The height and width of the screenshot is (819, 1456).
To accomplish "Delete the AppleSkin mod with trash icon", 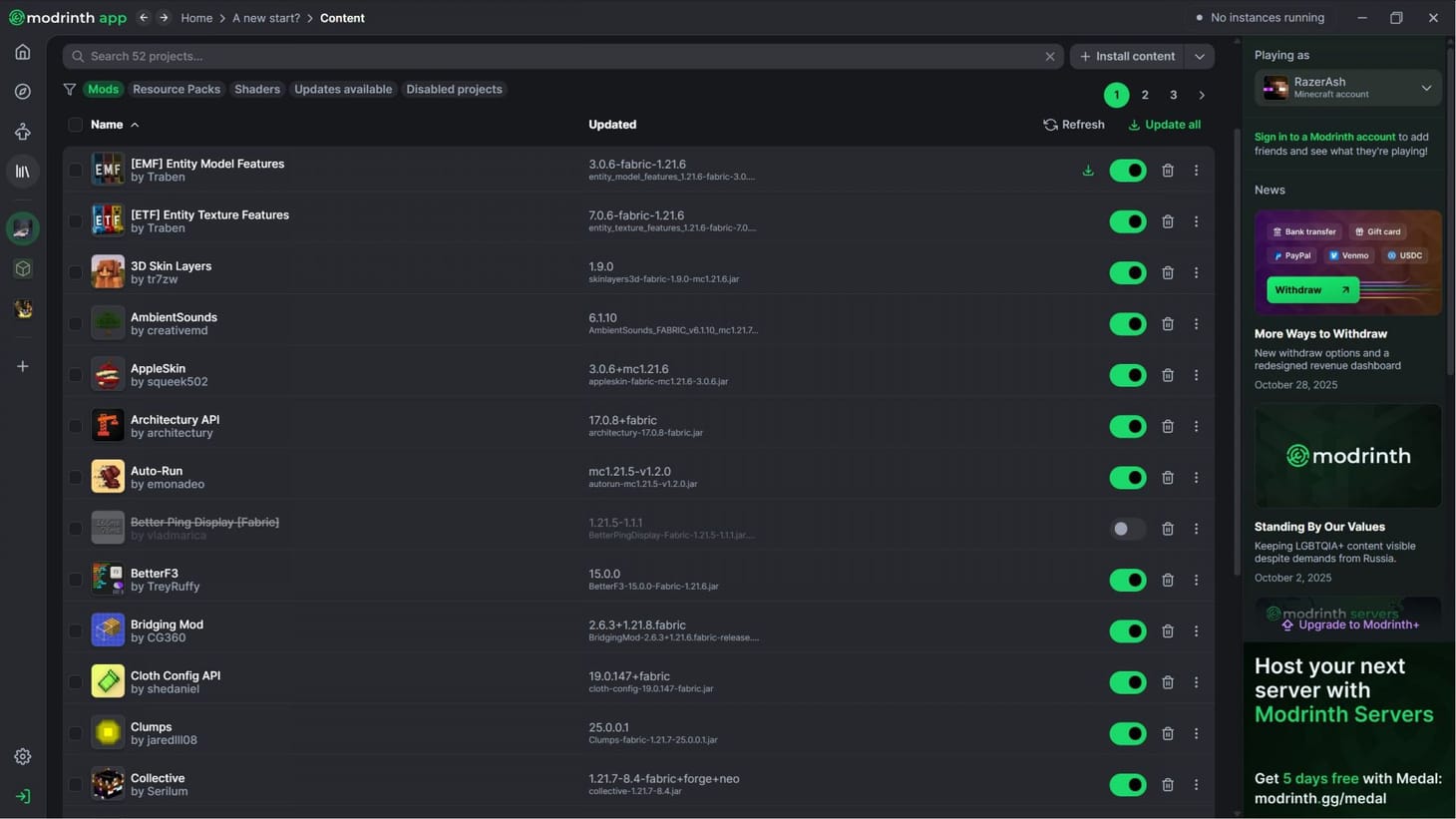I will [1167, 375].
